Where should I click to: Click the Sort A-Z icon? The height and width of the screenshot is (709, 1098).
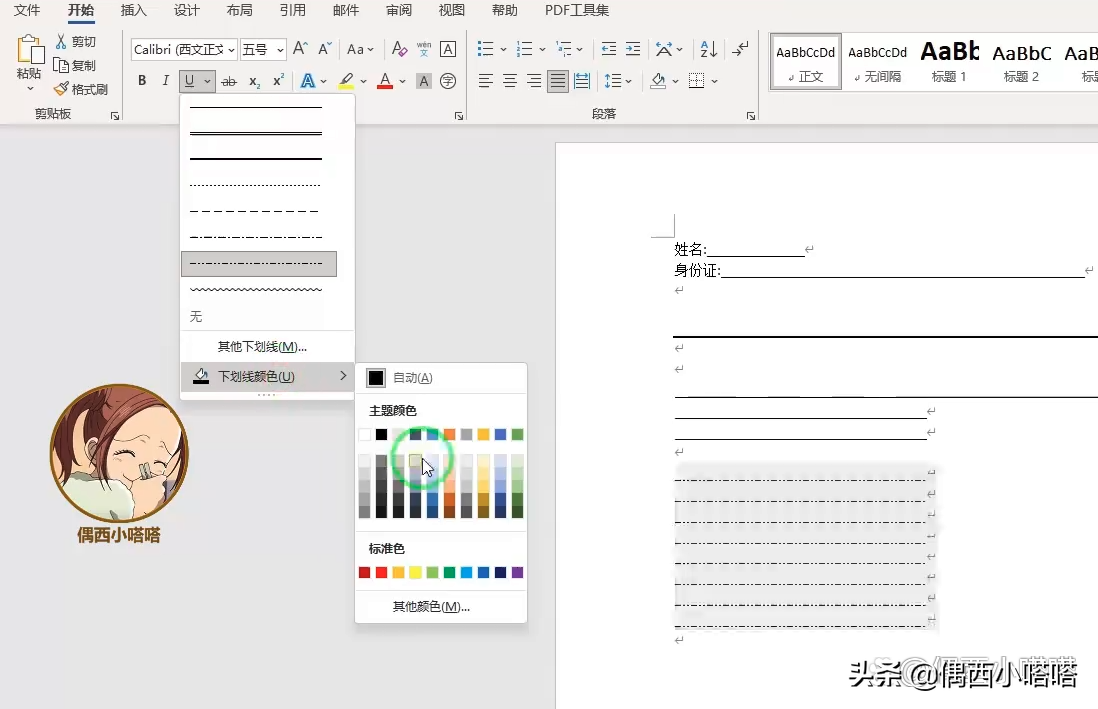[709, 49]
